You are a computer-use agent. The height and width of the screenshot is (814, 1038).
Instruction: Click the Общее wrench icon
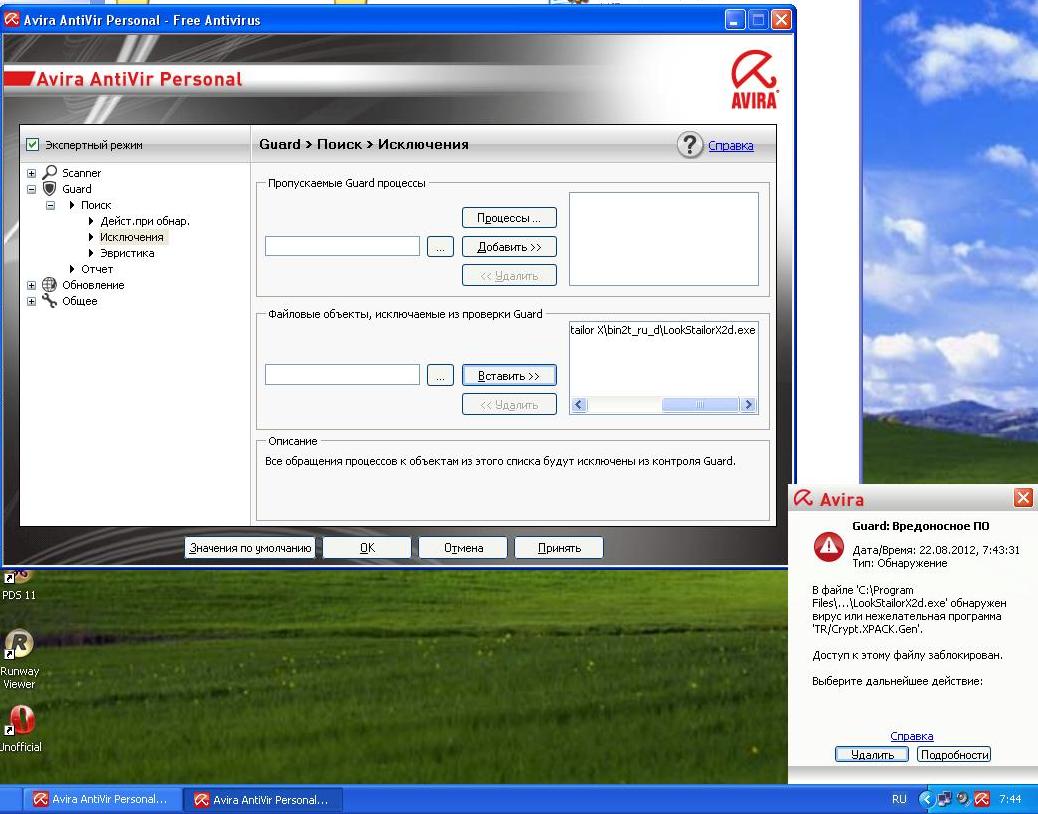(50, 300)
